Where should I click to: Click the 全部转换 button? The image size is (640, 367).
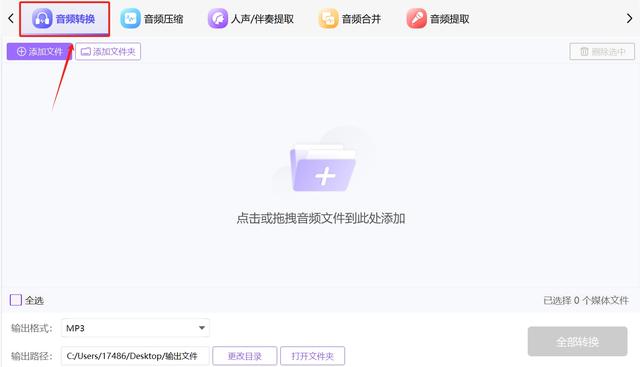pos(577,341)
